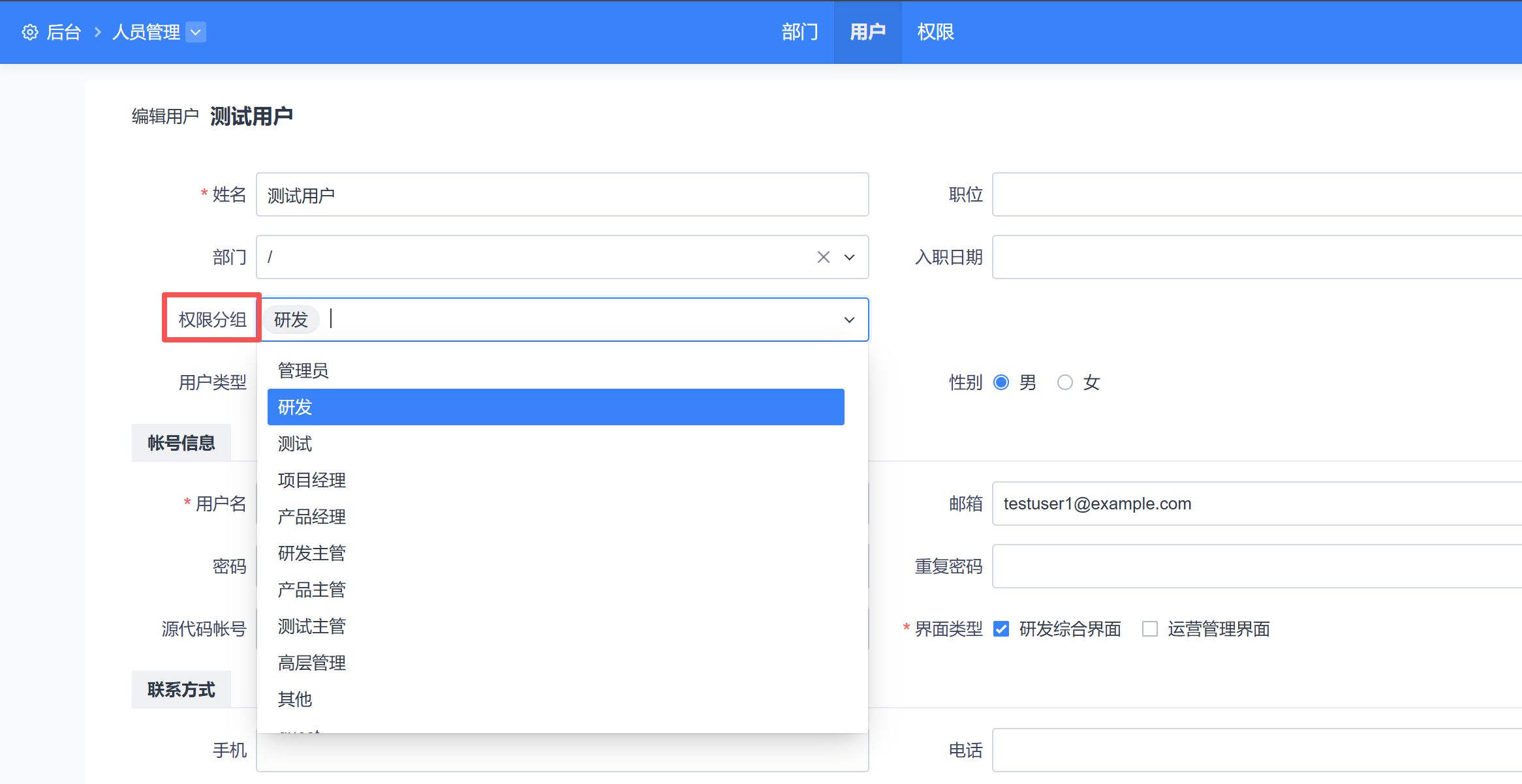Open the 人员管理 dropdown arrow in header

click(x=196, y=32)
